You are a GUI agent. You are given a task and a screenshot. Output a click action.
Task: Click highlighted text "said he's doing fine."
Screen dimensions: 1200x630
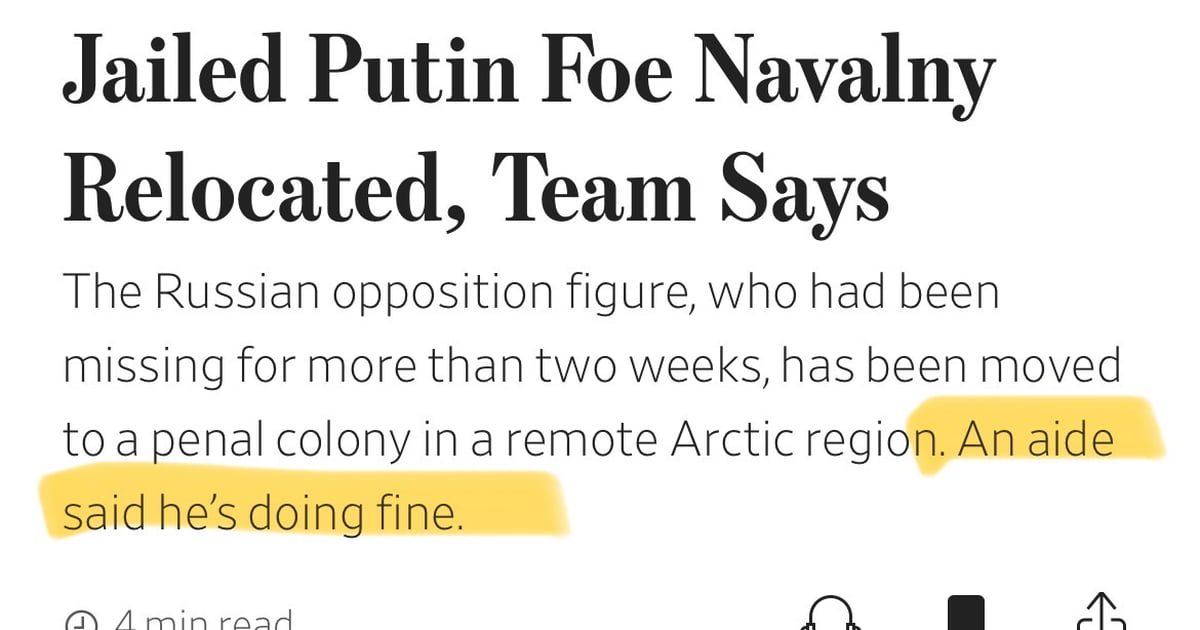(x=264, y=514)
